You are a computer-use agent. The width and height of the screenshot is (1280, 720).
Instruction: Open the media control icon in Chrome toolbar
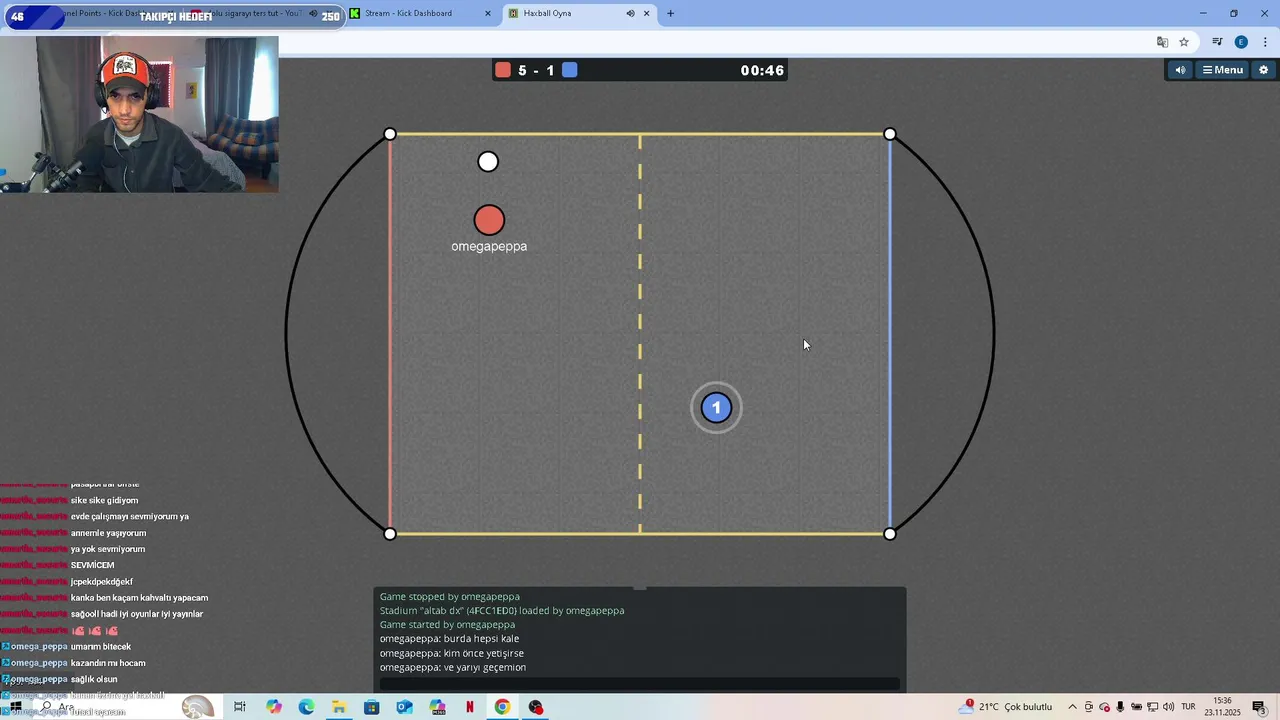pyautogui.click(x=1217, y=42)
